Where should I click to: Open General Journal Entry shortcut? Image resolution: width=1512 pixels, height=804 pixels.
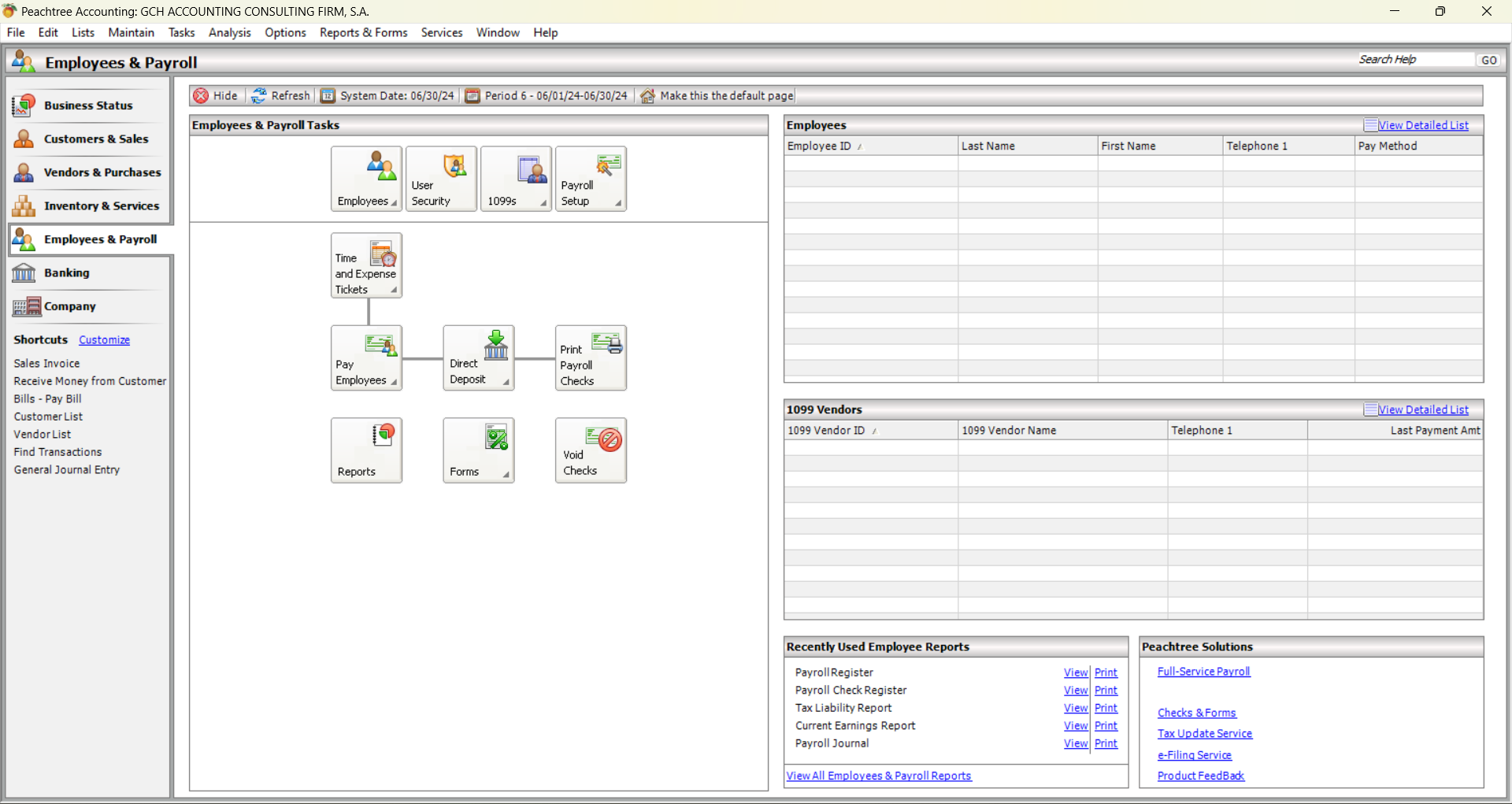[67, 470]
